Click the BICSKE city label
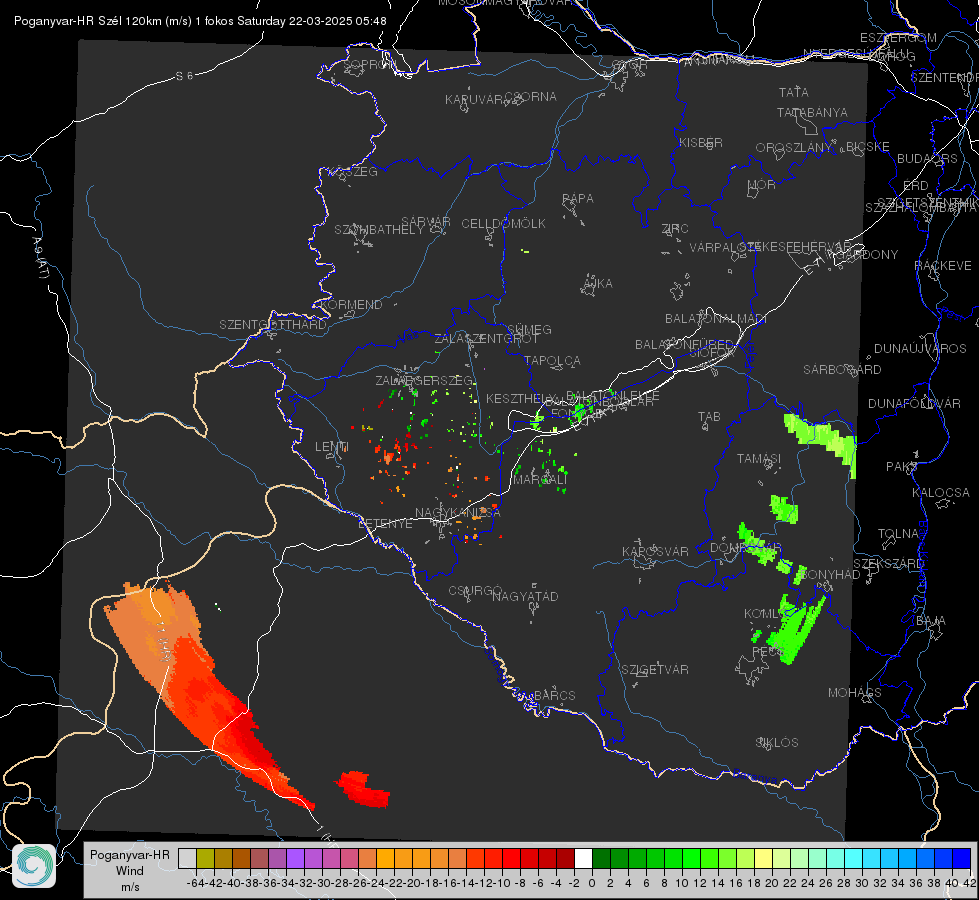 (x=868, y=147)
